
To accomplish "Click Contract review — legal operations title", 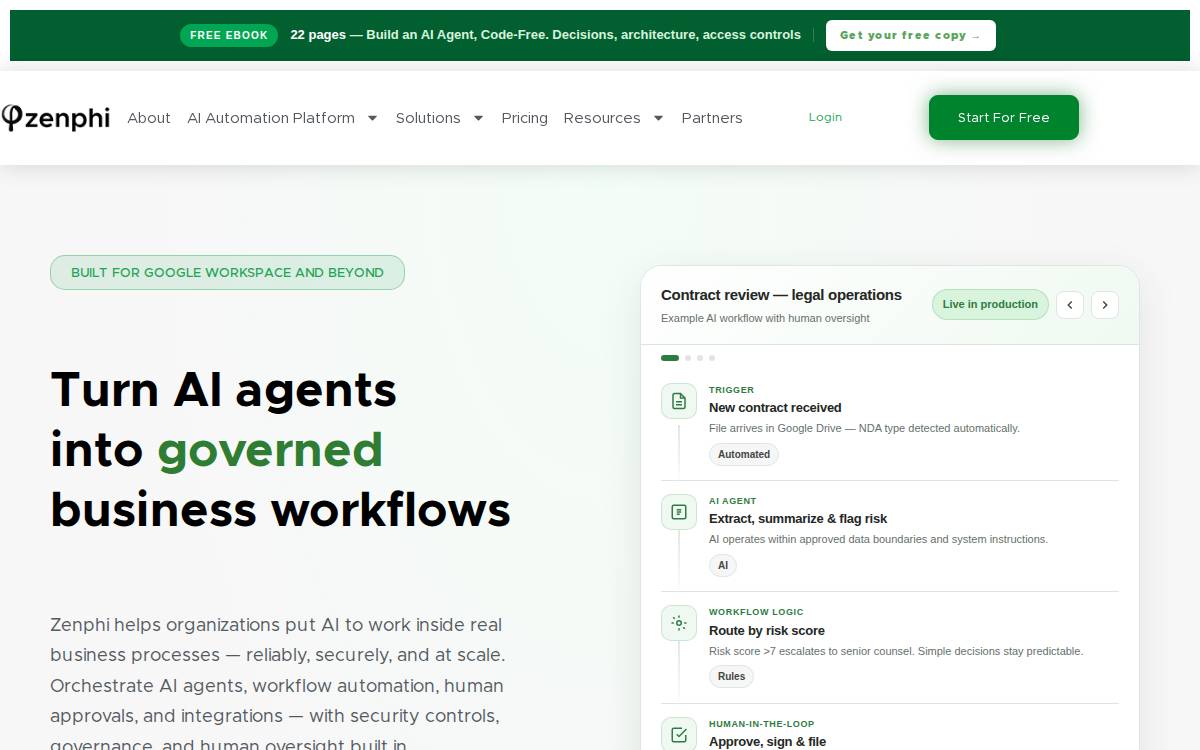I will coord(781,295).
